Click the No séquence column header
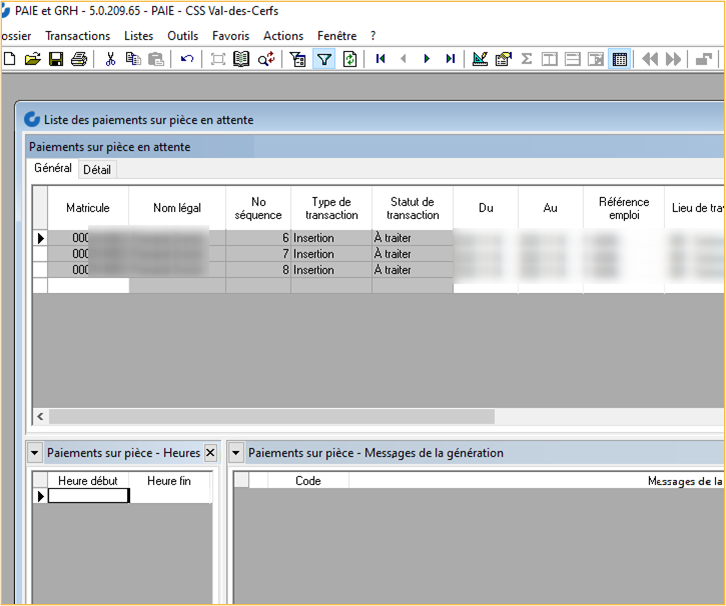The height and width of the screenshot is (606, 726). (x=258, y=208)
